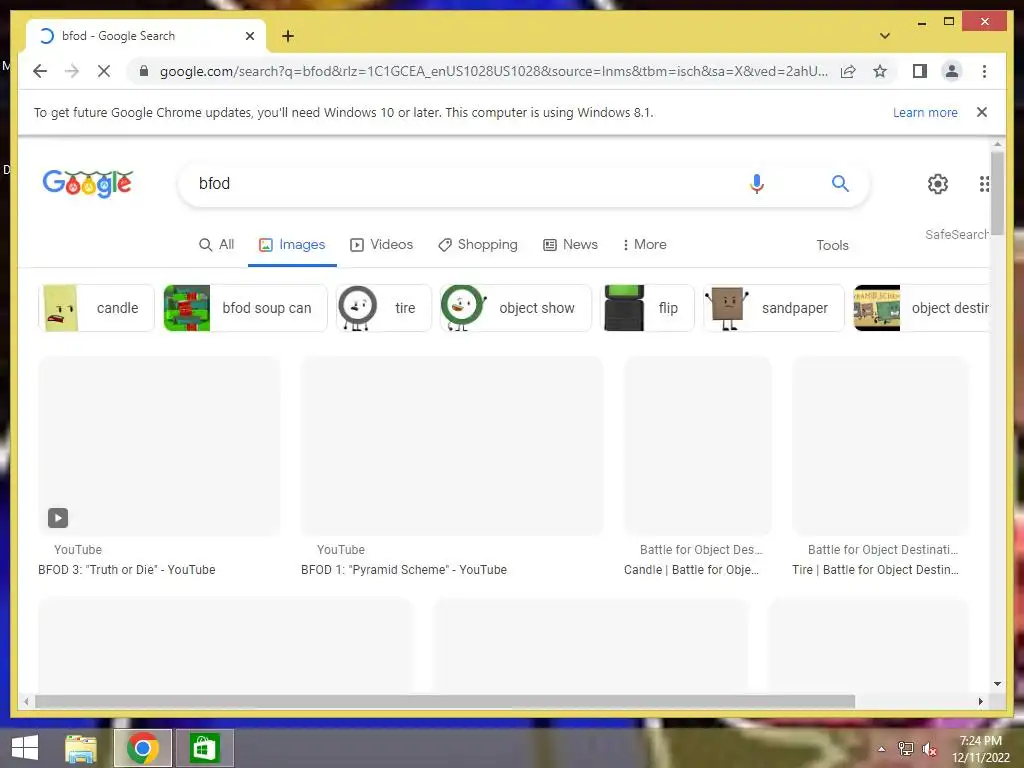Show hidden system tray icons
1024x768 pixels.
881,749
